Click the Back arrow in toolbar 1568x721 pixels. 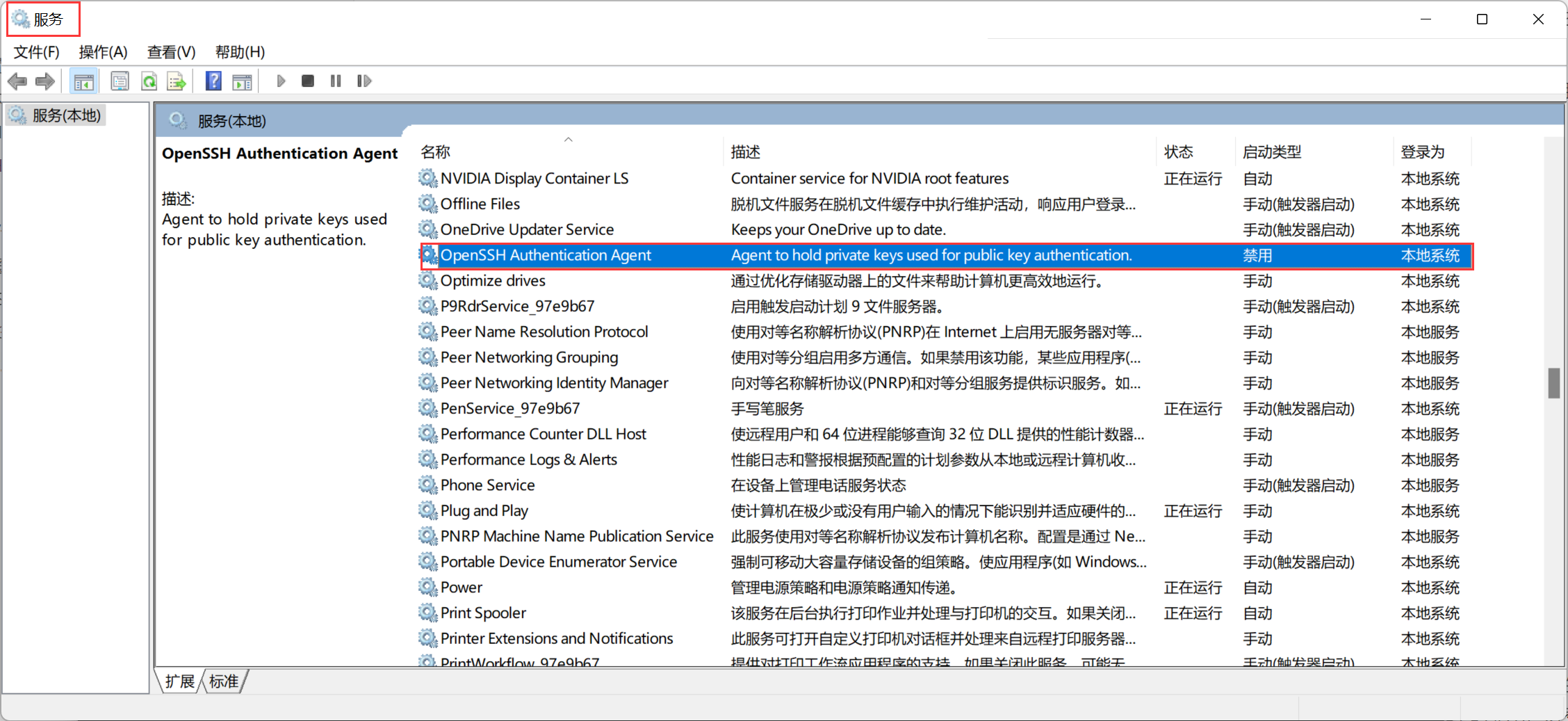click(17, 81)
